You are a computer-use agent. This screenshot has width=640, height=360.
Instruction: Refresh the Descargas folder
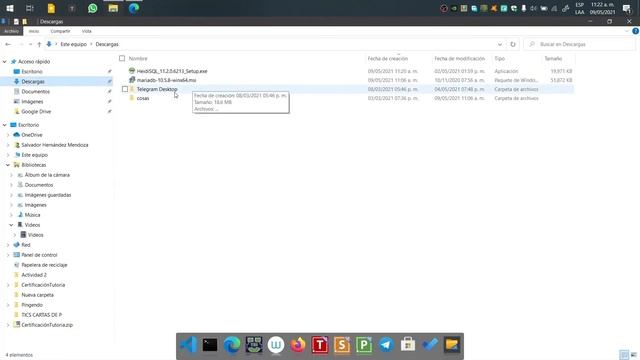(513, 44)
